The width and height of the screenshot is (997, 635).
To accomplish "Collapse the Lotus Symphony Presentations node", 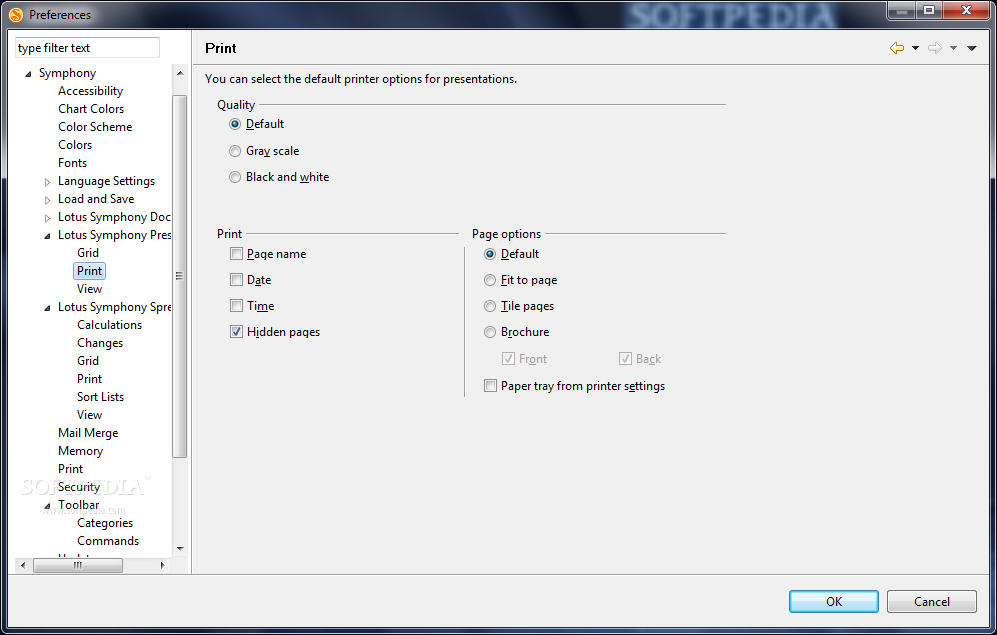I will [x=47, y=236].
